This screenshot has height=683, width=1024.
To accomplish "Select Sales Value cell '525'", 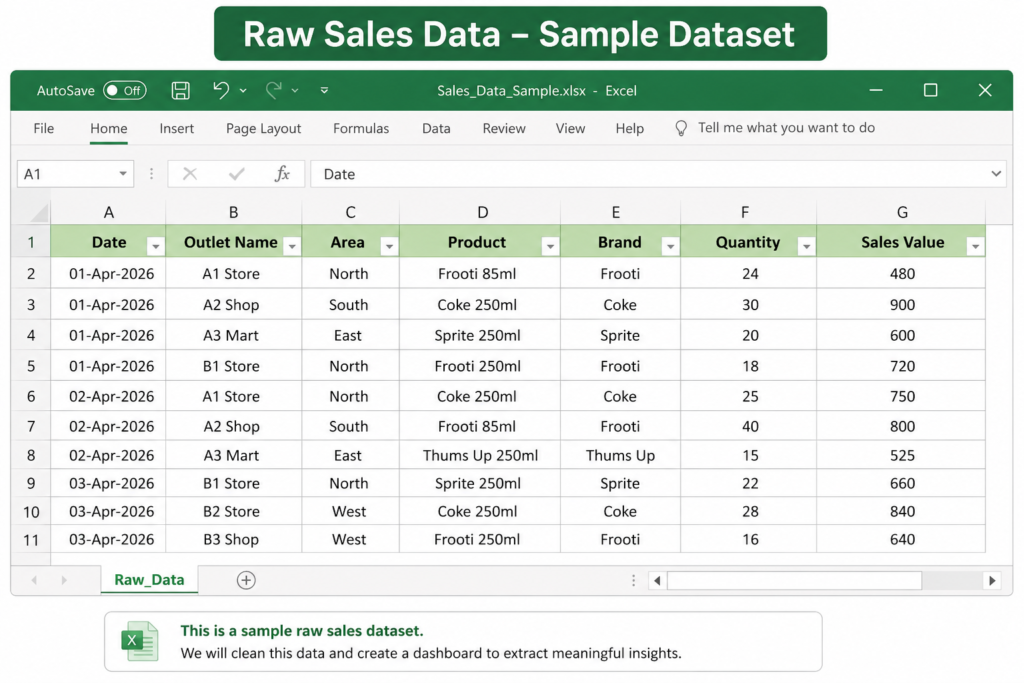I will pyautogui.click(x=901, y=455).
